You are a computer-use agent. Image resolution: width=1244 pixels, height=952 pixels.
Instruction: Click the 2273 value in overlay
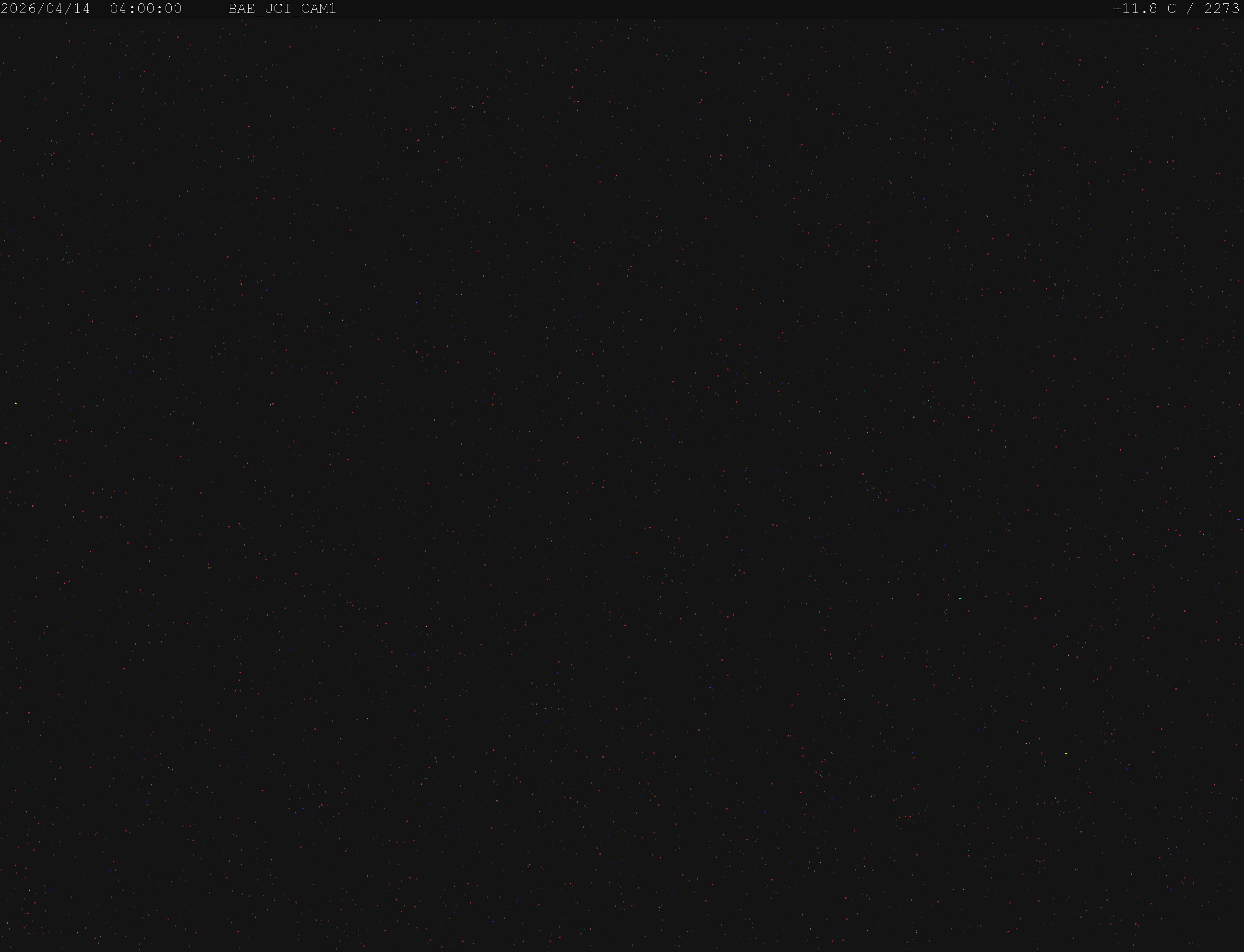click(1222, 9)
